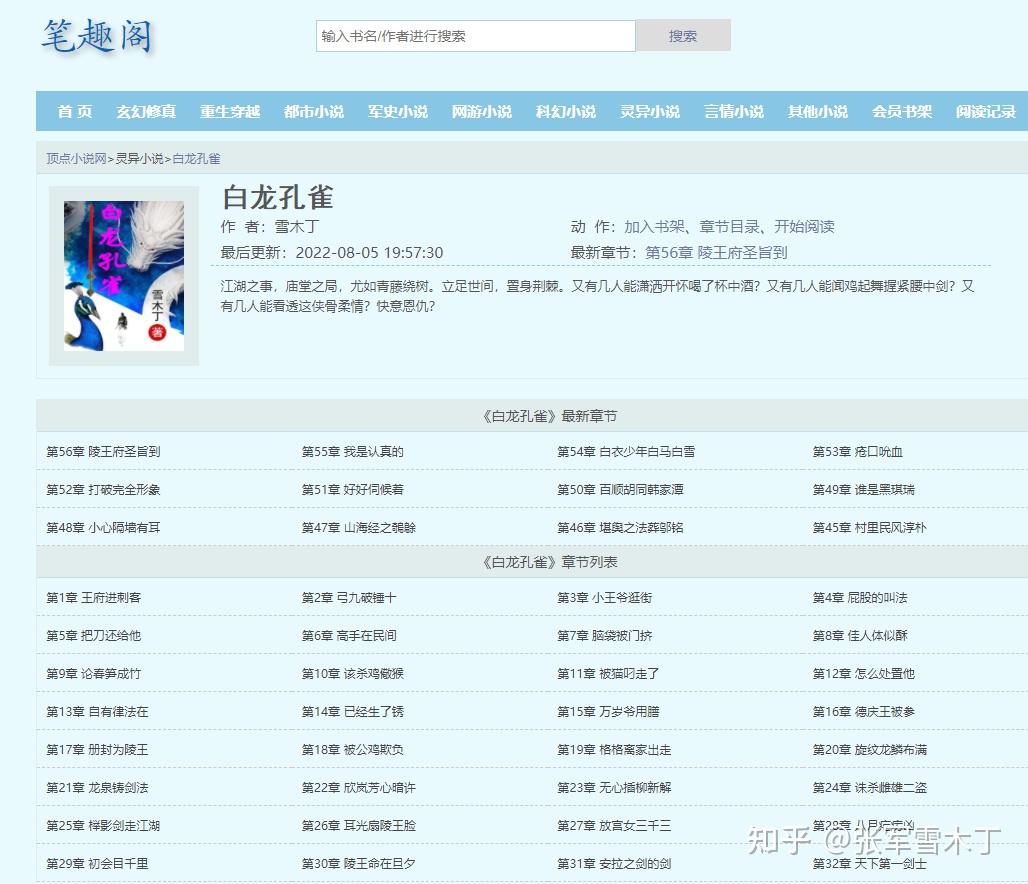
Task: Click 灵异小说 breadcrumb link
Action: tap(140, 159)
